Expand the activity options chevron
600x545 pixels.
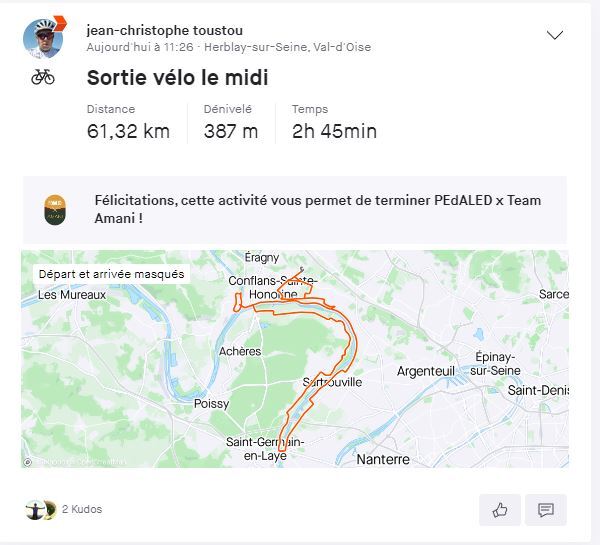(x=554, y=35)
